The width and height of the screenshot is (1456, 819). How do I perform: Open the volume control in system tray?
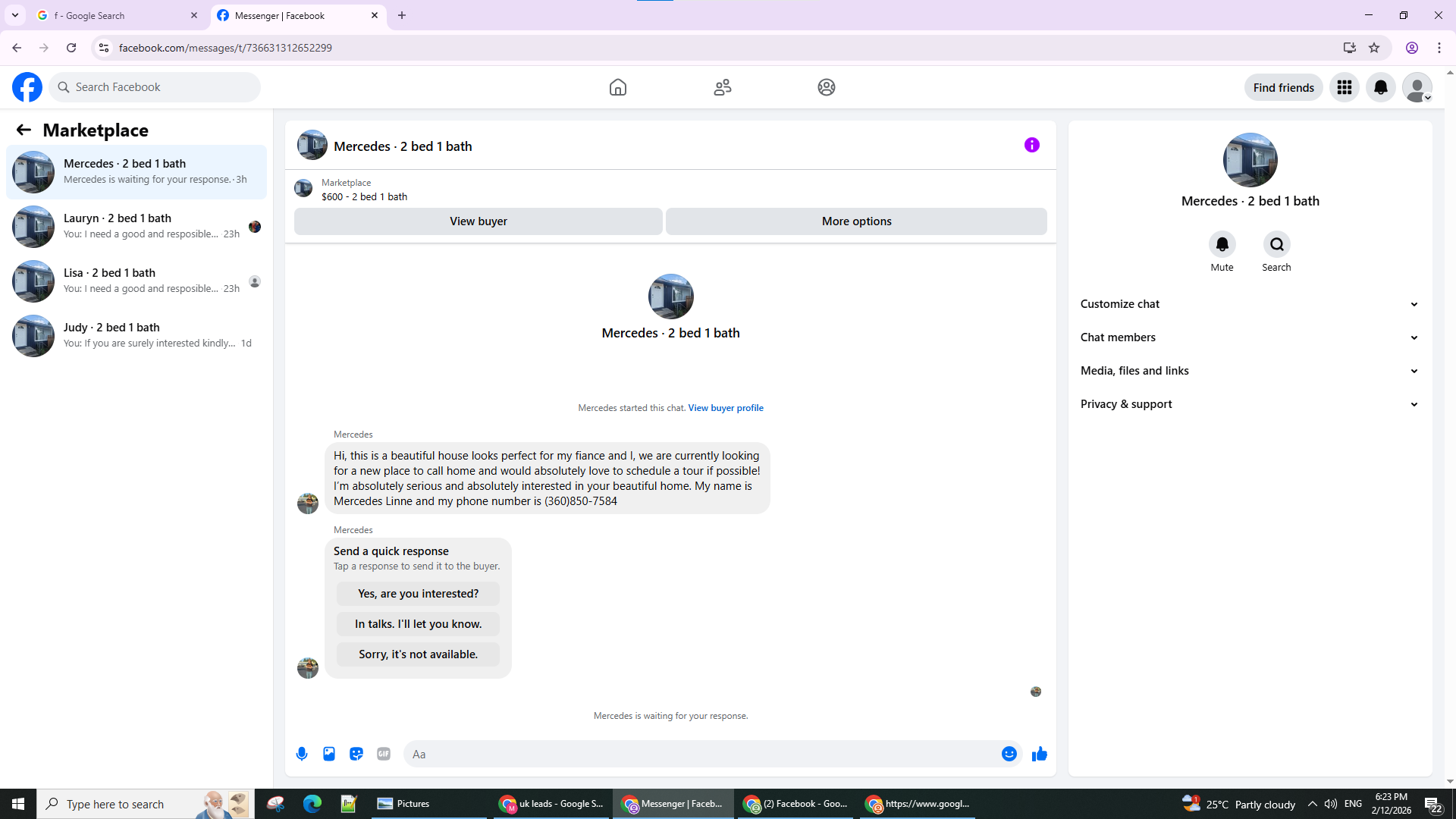[x=1331, y=804]
